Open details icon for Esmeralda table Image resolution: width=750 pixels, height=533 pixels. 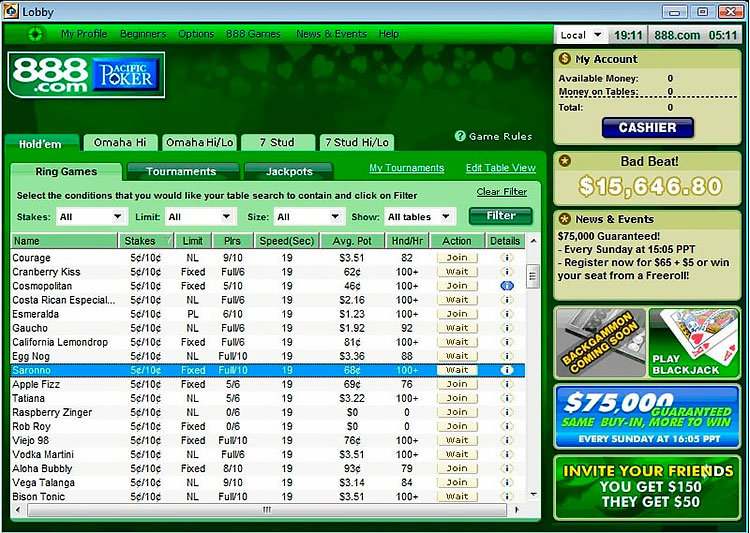click(507, 313)
